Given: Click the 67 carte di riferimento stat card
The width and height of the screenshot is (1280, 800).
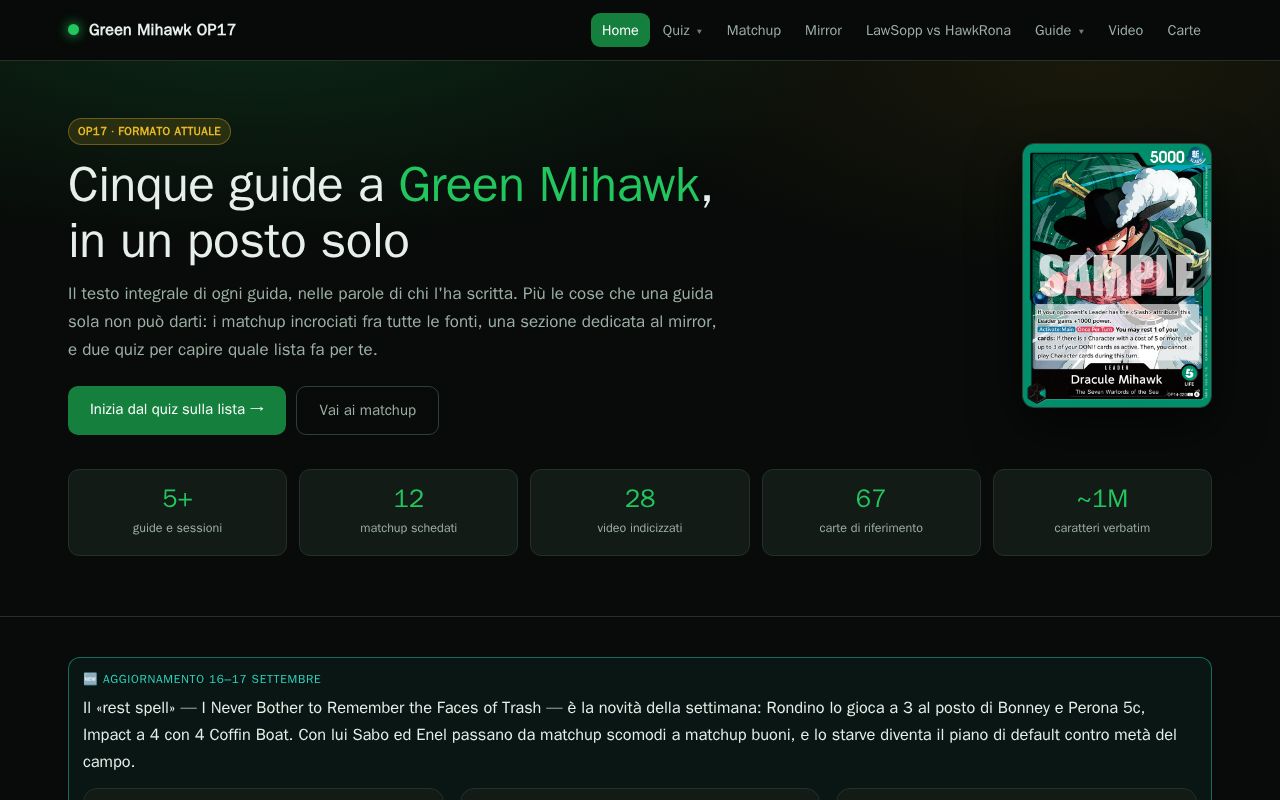Looking at the screenshot, I should tap(871, 512).
